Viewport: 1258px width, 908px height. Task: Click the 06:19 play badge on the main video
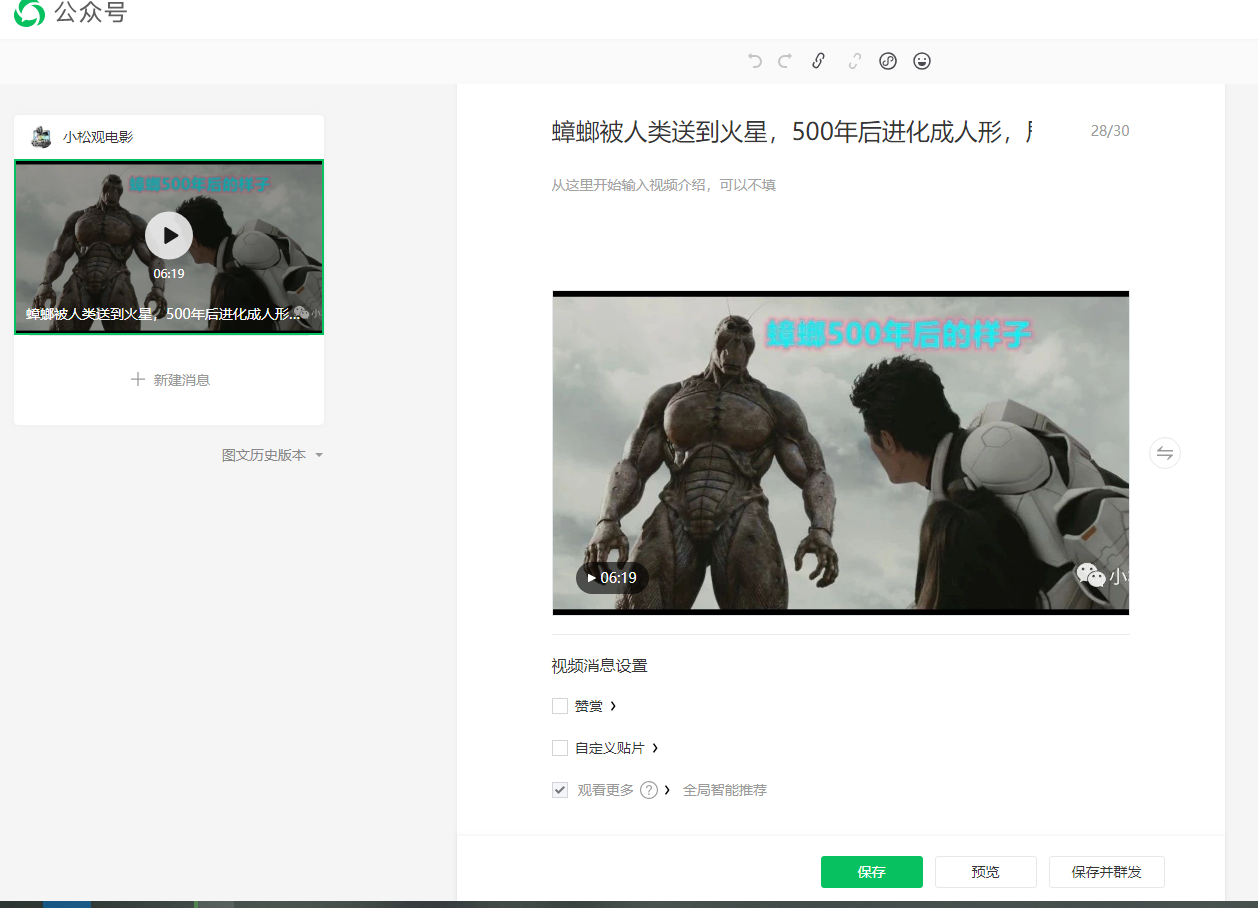612,578
